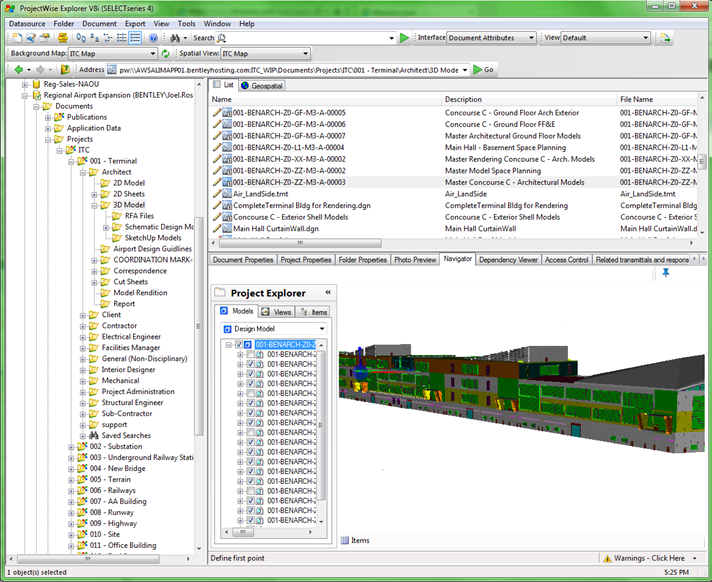Click the Items icon below the 3D view
The height and width of the screenshot is (582, 712).
pos(345,540)
